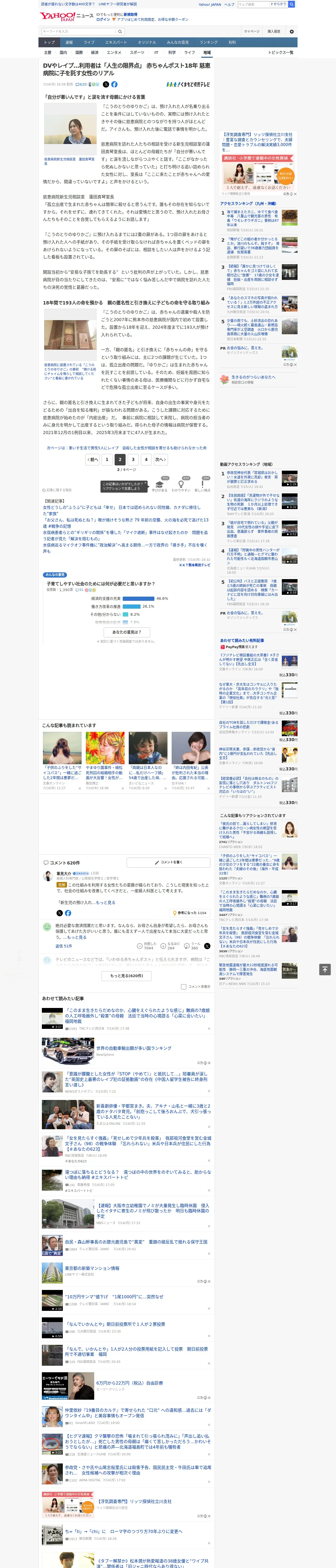Select the 国際 category tab
The image size is (336, 1568).
pyautogui.click(x=79, y=52)
